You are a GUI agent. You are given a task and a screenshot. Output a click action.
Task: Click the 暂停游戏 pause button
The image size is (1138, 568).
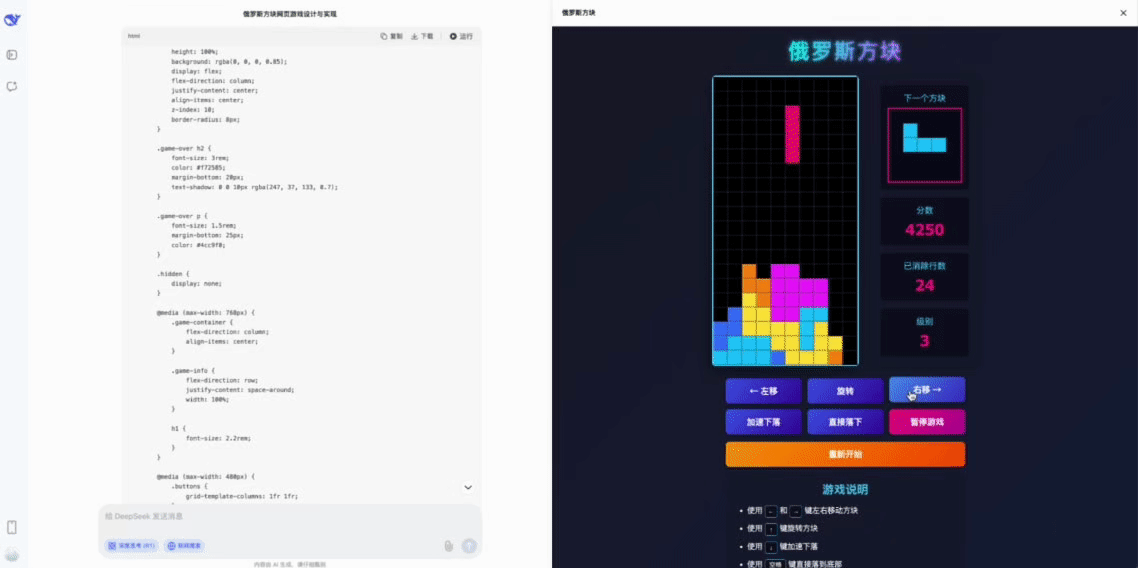pyautogui.click(x=927, y=421)
